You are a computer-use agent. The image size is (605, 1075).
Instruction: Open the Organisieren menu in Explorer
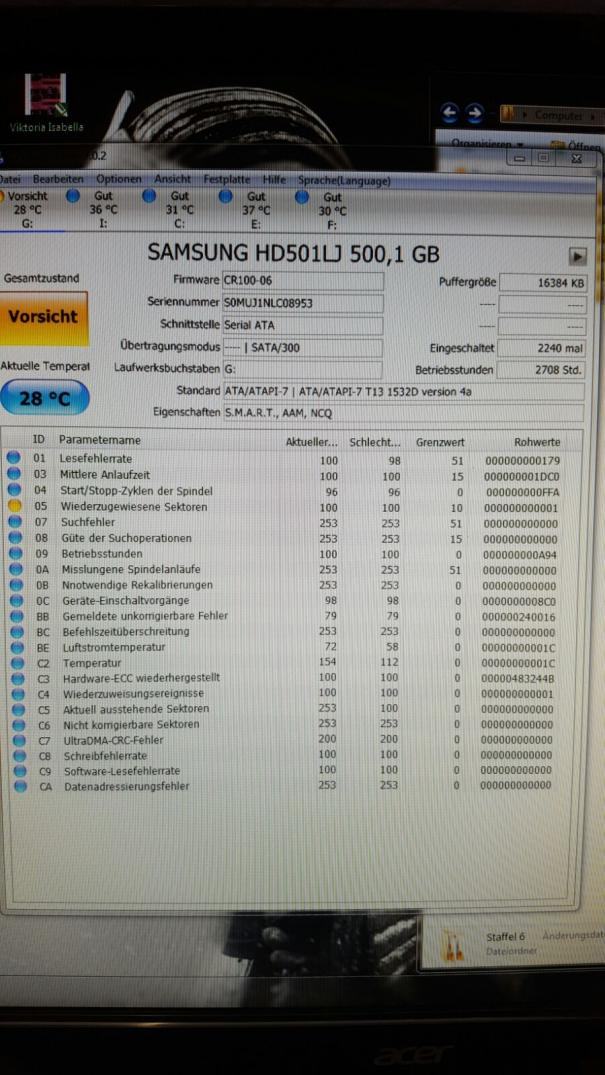pos(488,145)
